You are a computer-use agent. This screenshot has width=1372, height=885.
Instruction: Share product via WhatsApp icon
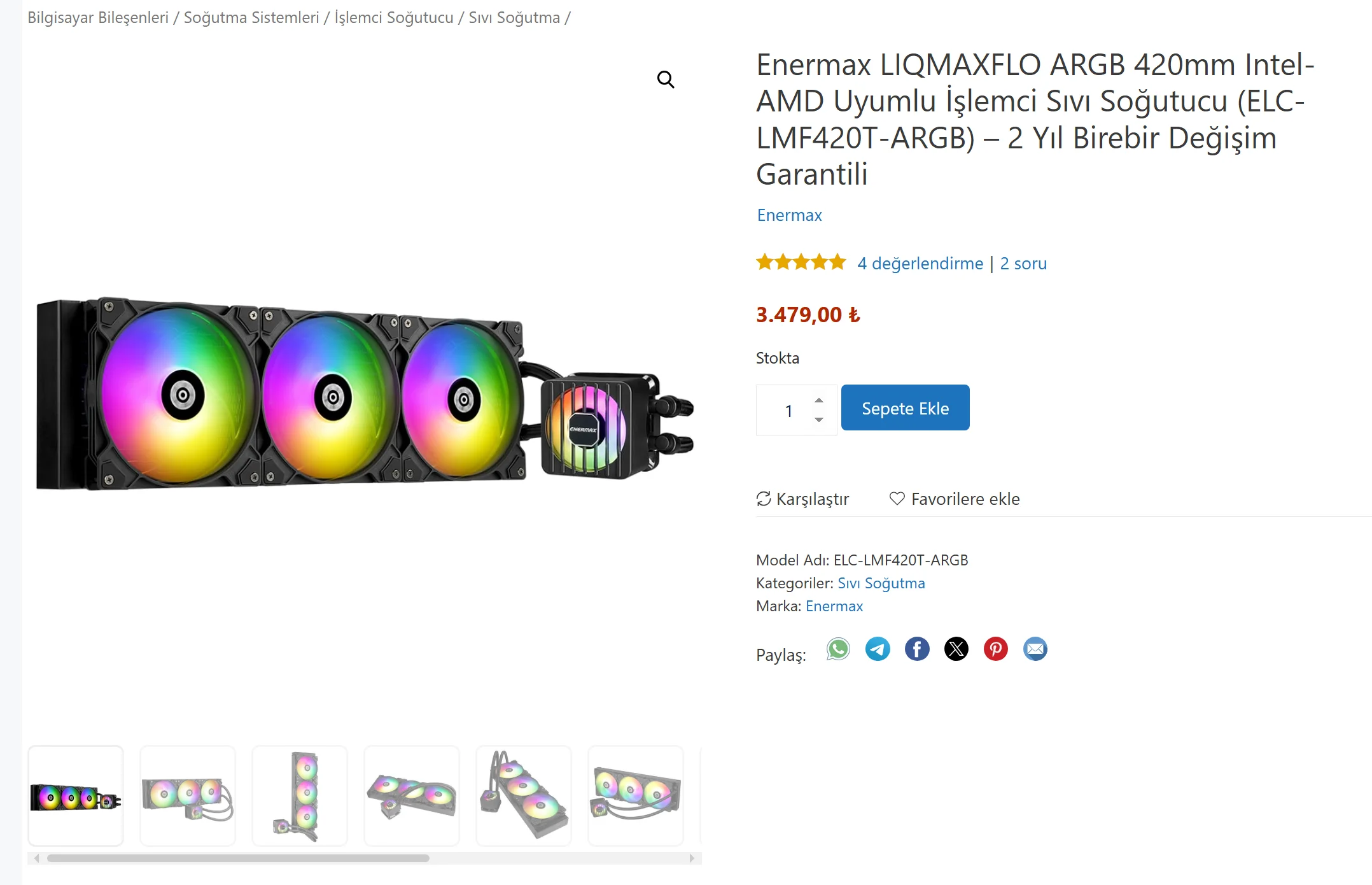click(x=838, y=649)
